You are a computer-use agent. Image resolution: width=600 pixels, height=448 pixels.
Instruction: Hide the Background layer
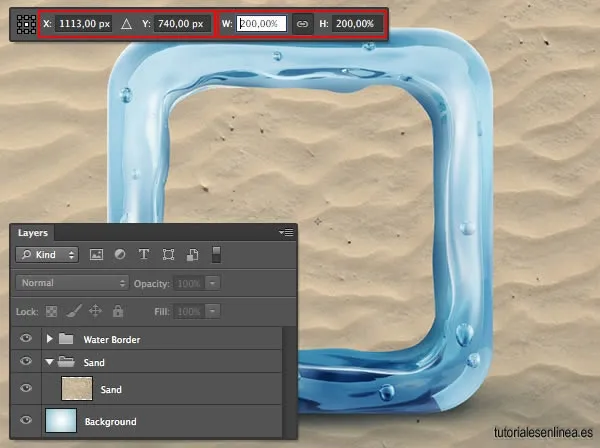tap(26, 420)
